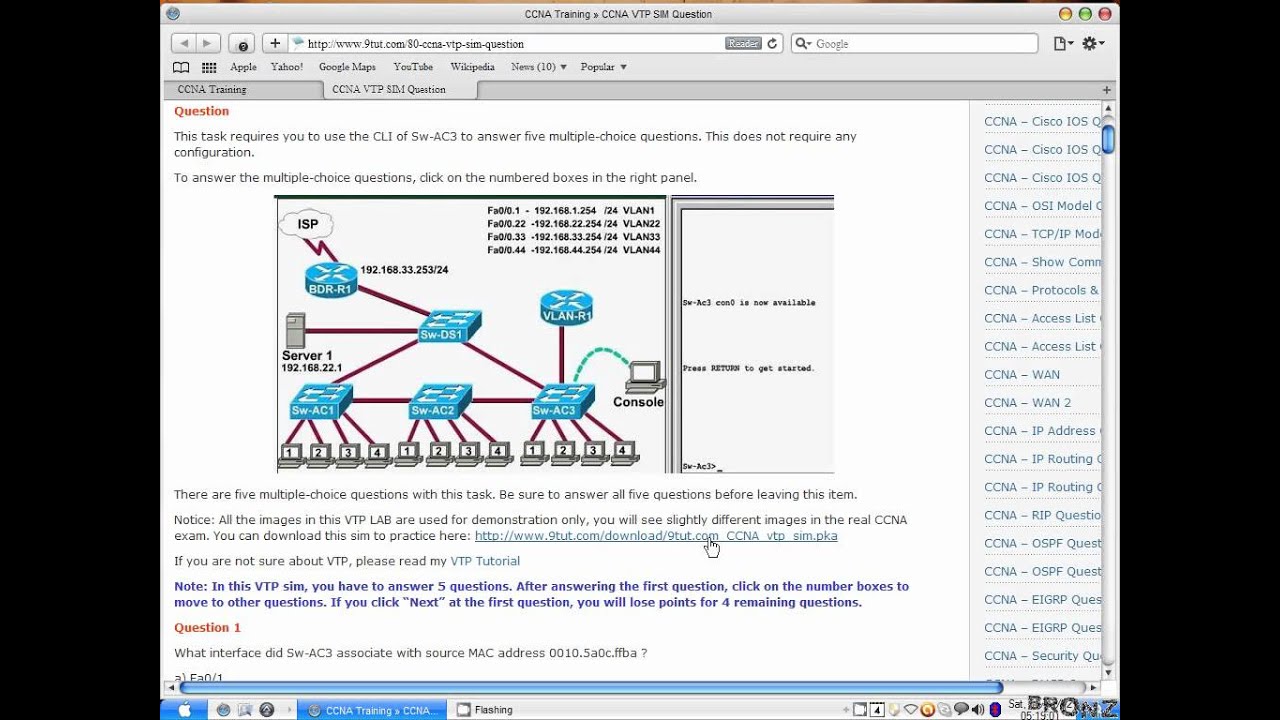Screen dimensions: 1280x720
Task: Reload the page with the refresh icon
Action: 772,43
